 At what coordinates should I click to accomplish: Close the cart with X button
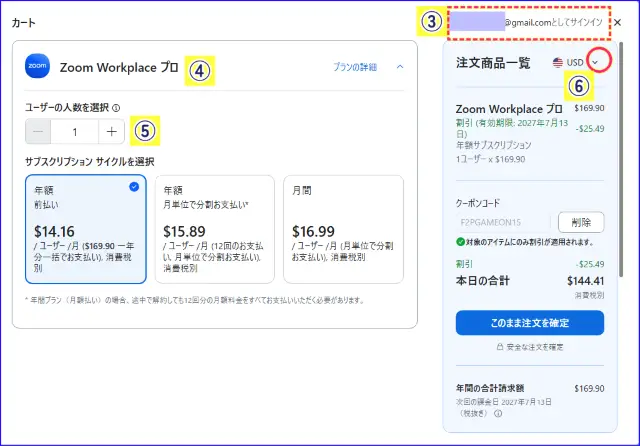(x=618, y=22)
